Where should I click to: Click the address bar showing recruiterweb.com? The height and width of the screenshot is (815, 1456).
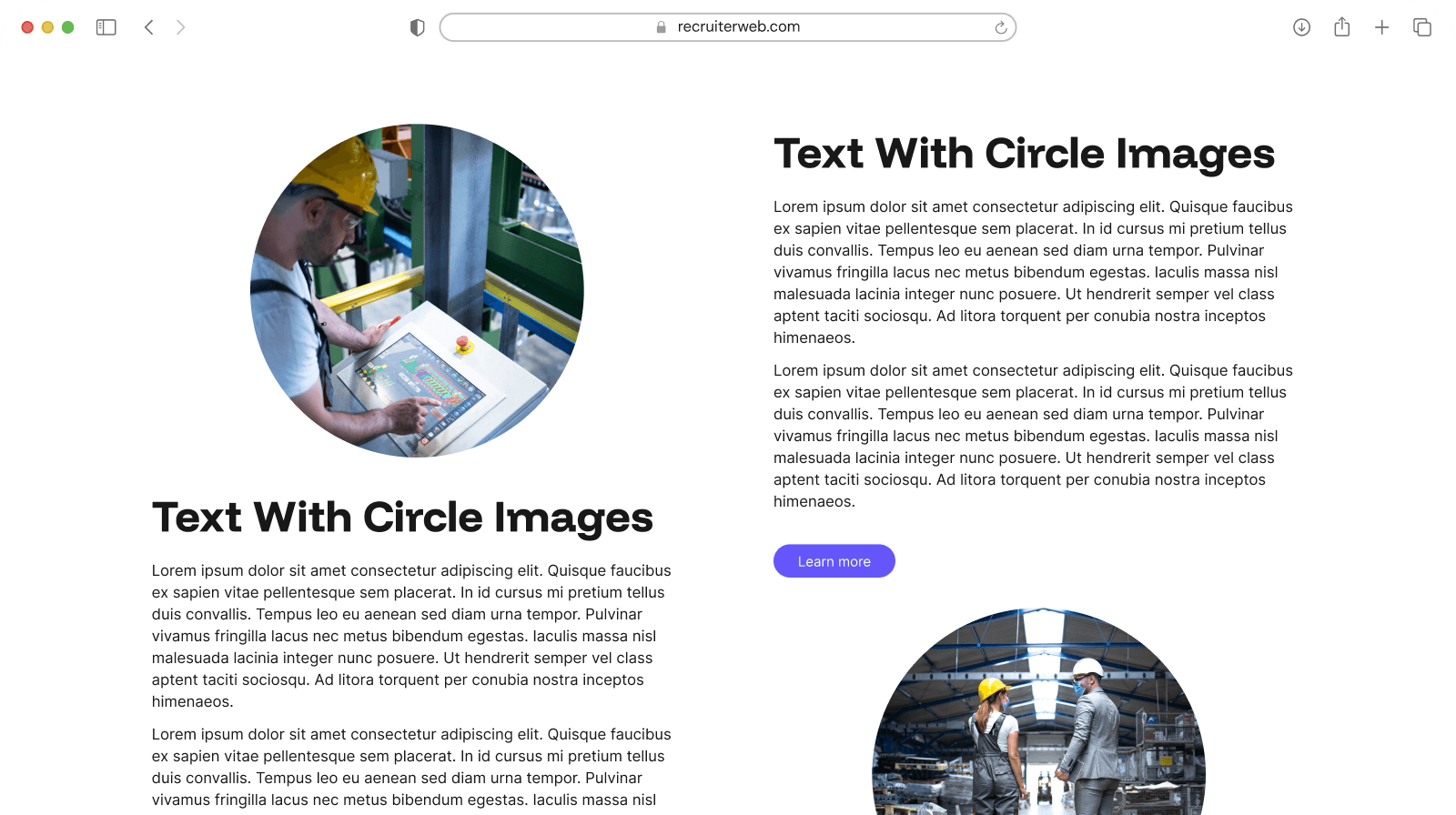pos(728,27)
